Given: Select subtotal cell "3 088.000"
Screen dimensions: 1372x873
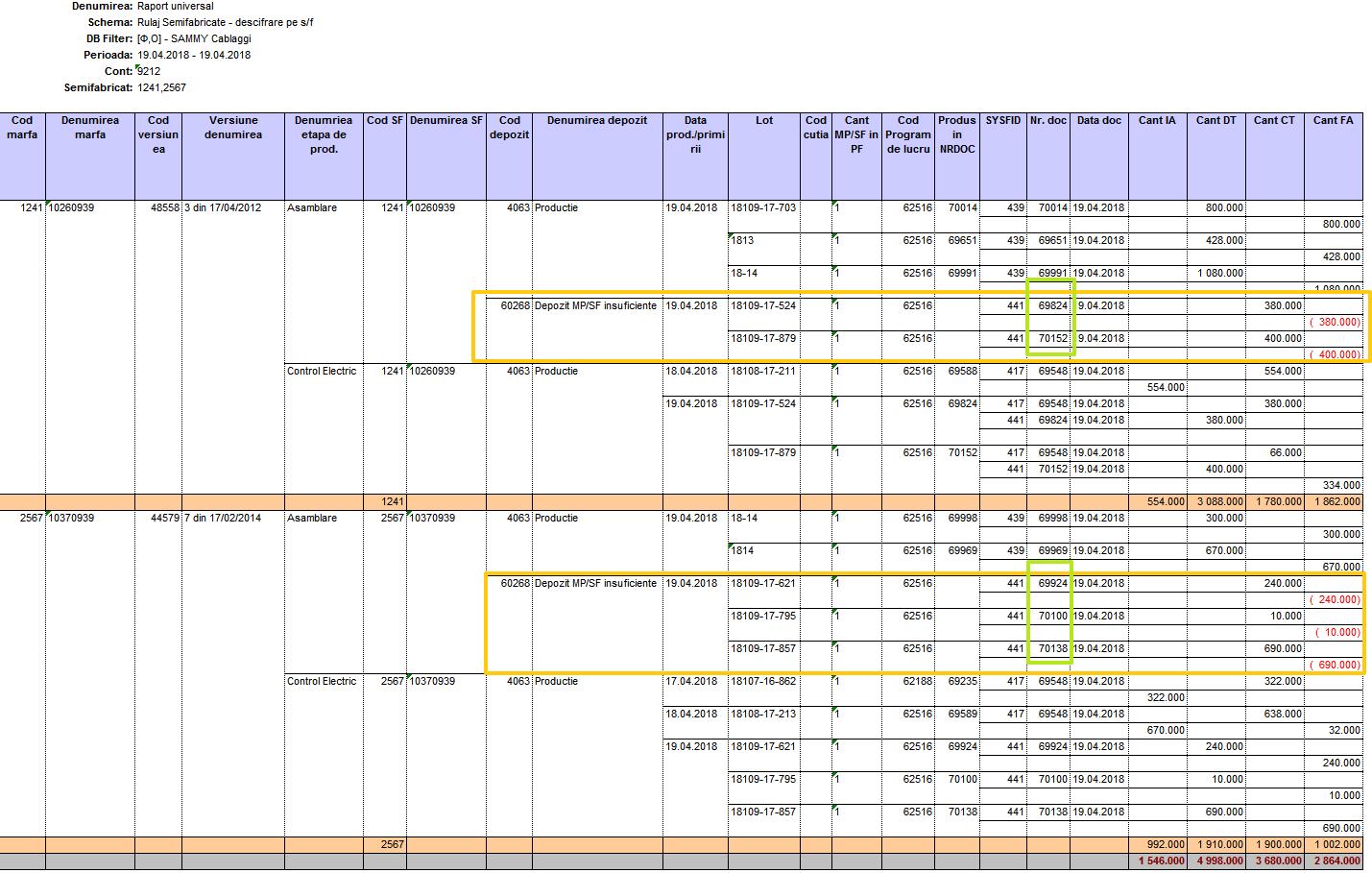Looking at the screenshot, I should tap(1217, 501).
